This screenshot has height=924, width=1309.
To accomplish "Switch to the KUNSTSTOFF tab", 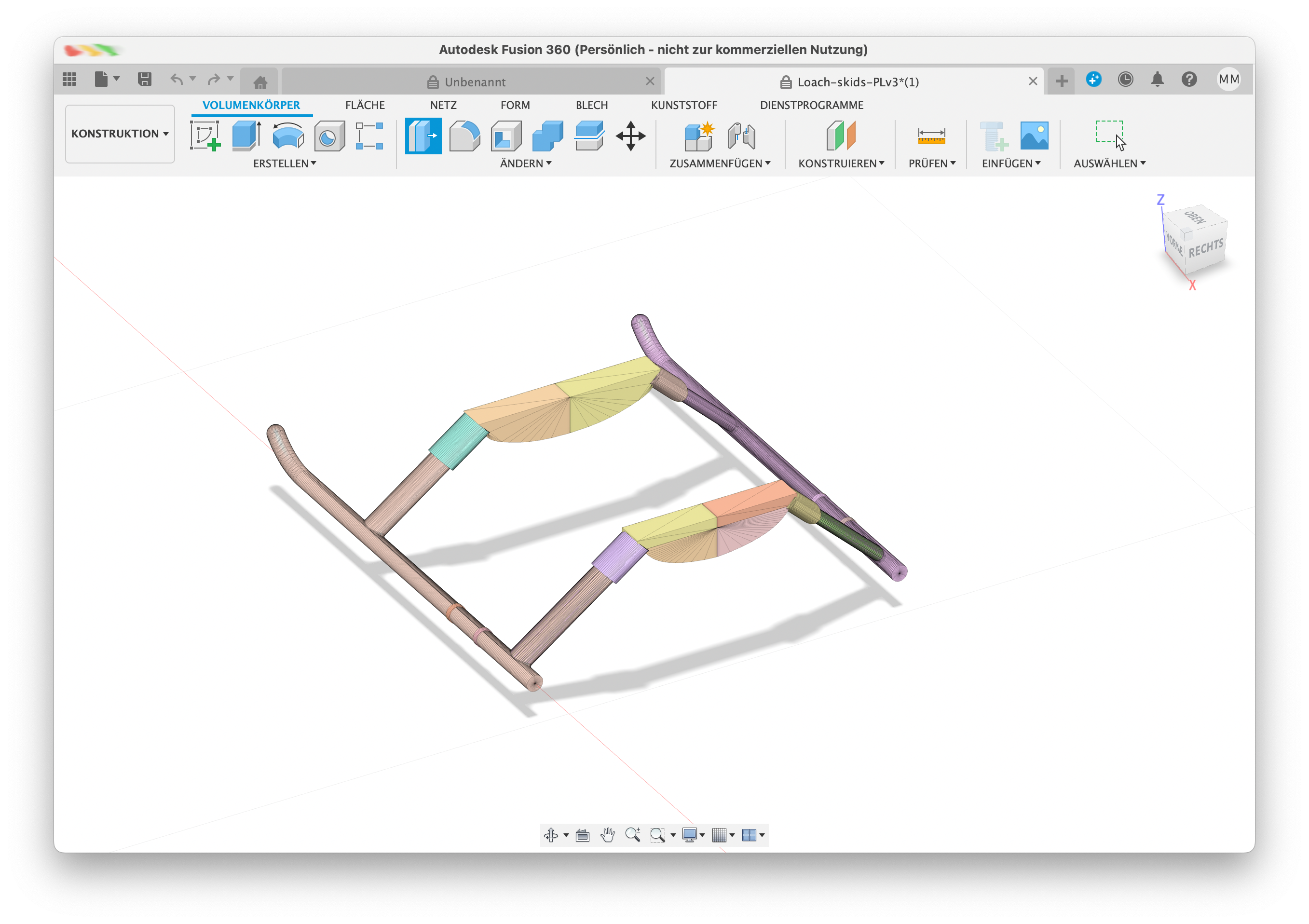I will click(x=684, y=106).
